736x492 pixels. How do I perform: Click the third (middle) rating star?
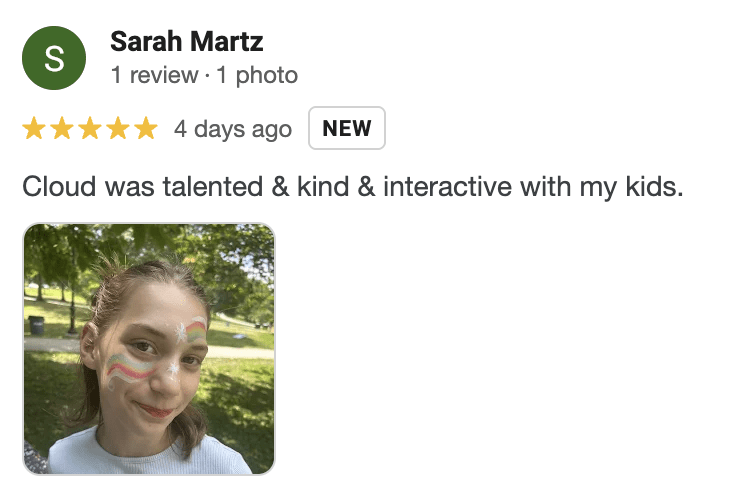pyautogui.click(x=90, y=128)
